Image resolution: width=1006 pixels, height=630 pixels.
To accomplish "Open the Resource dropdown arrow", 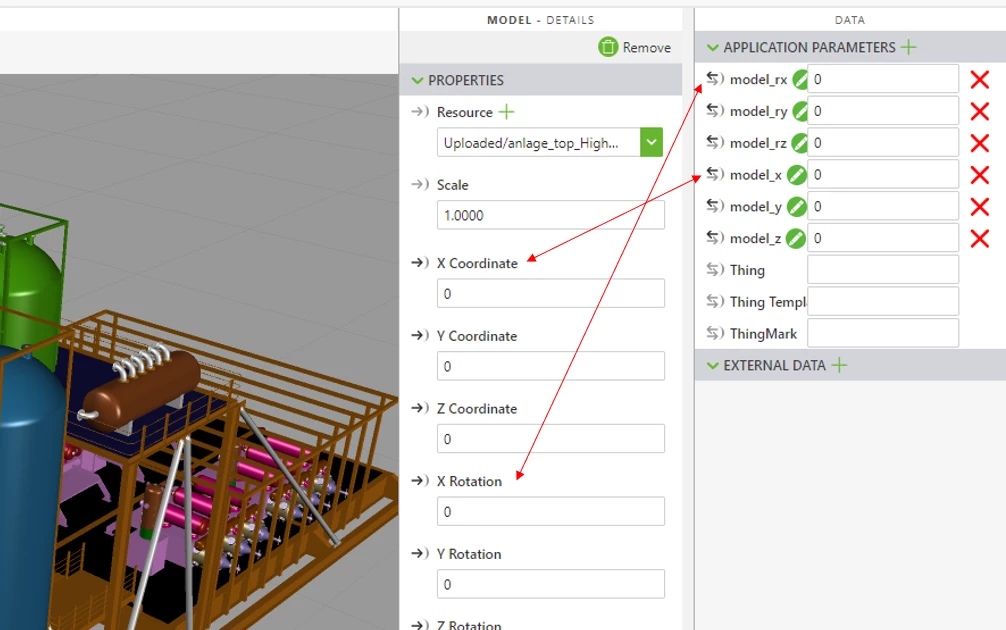I will pos(651,142).
